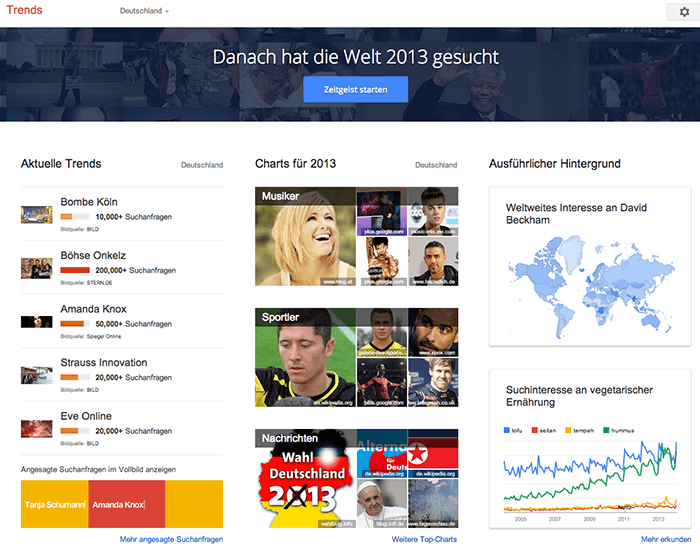Click the Eve Online thumbnail image
Viewport: 700px width, 546px height.
37,429
